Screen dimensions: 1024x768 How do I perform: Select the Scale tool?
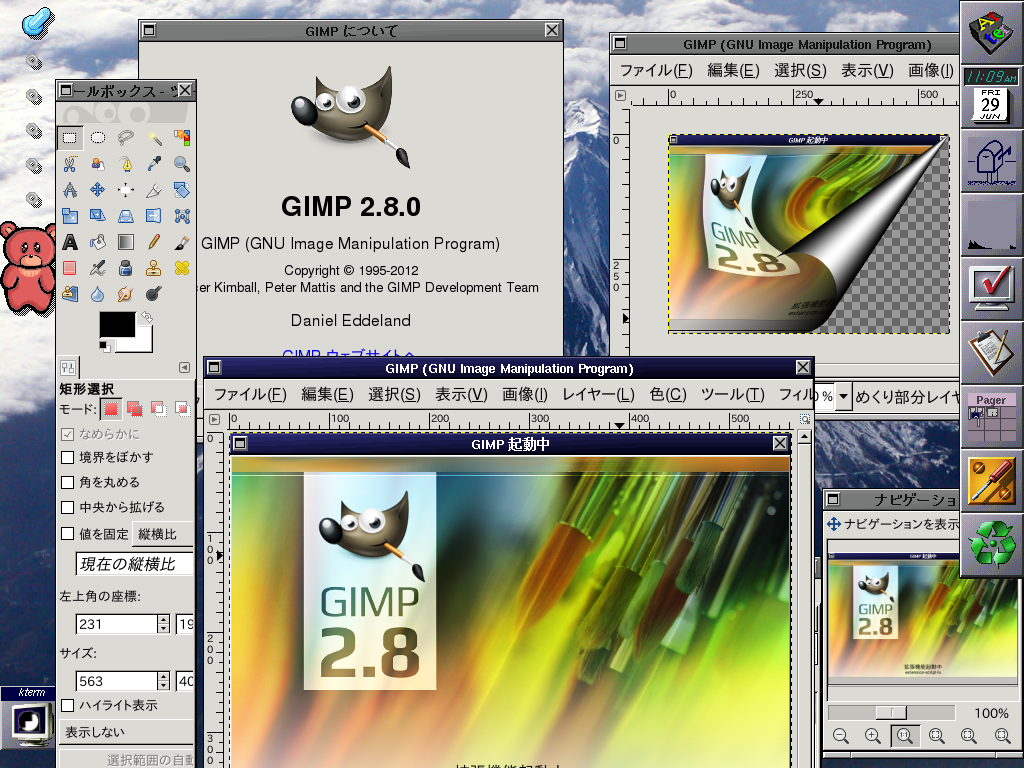[x=69, y=216]
